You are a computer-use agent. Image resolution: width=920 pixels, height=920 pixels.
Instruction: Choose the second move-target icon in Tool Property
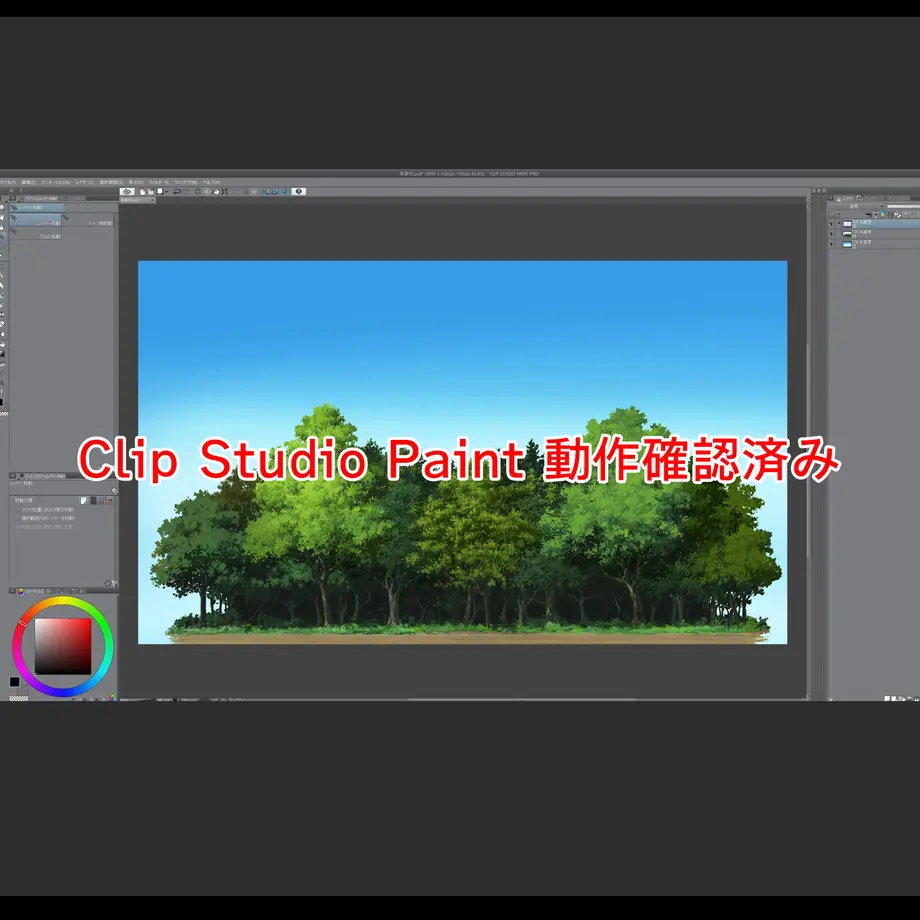(93, 500)
